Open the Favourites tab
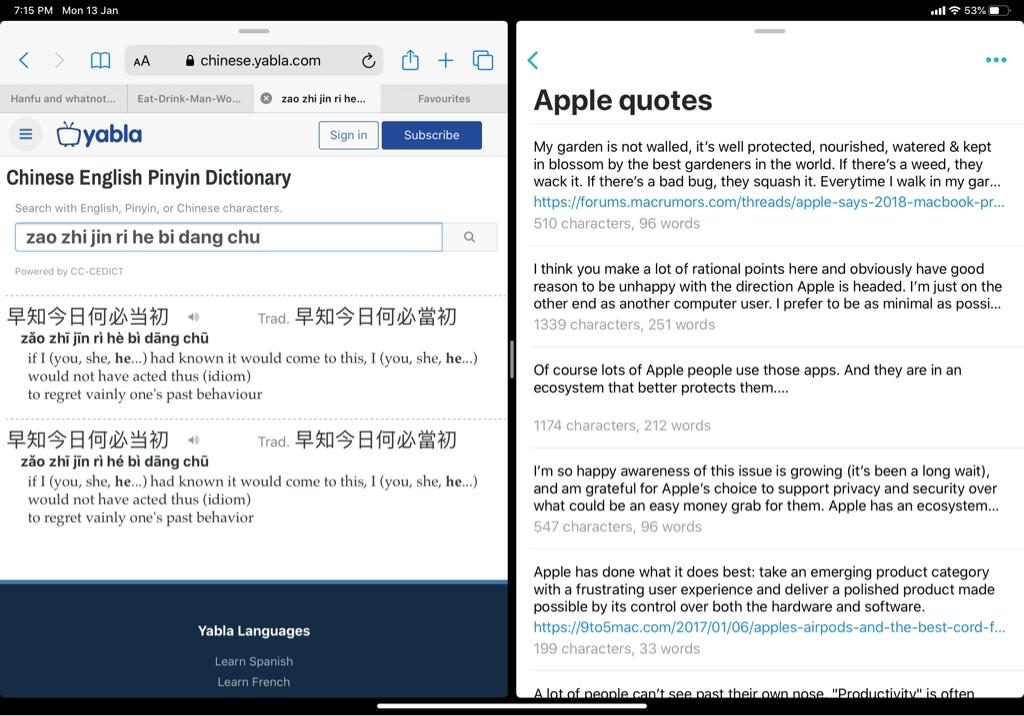This screenshot has height=716, width=1024. (x=444, y=99)
